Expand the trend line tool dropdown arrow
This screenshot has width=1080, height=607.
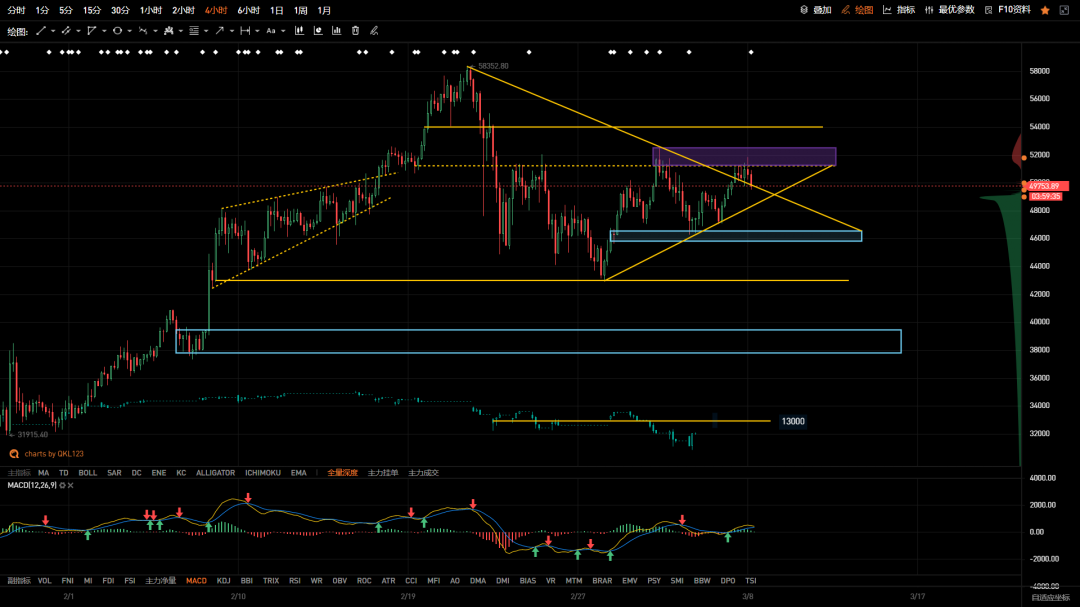pos(53,31)
